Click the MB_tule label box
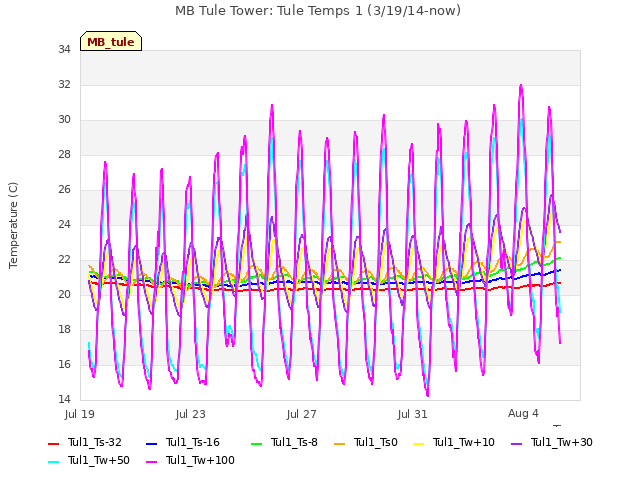Image resolution: width=640 pixels, height=480 pixels. [111, 41]
